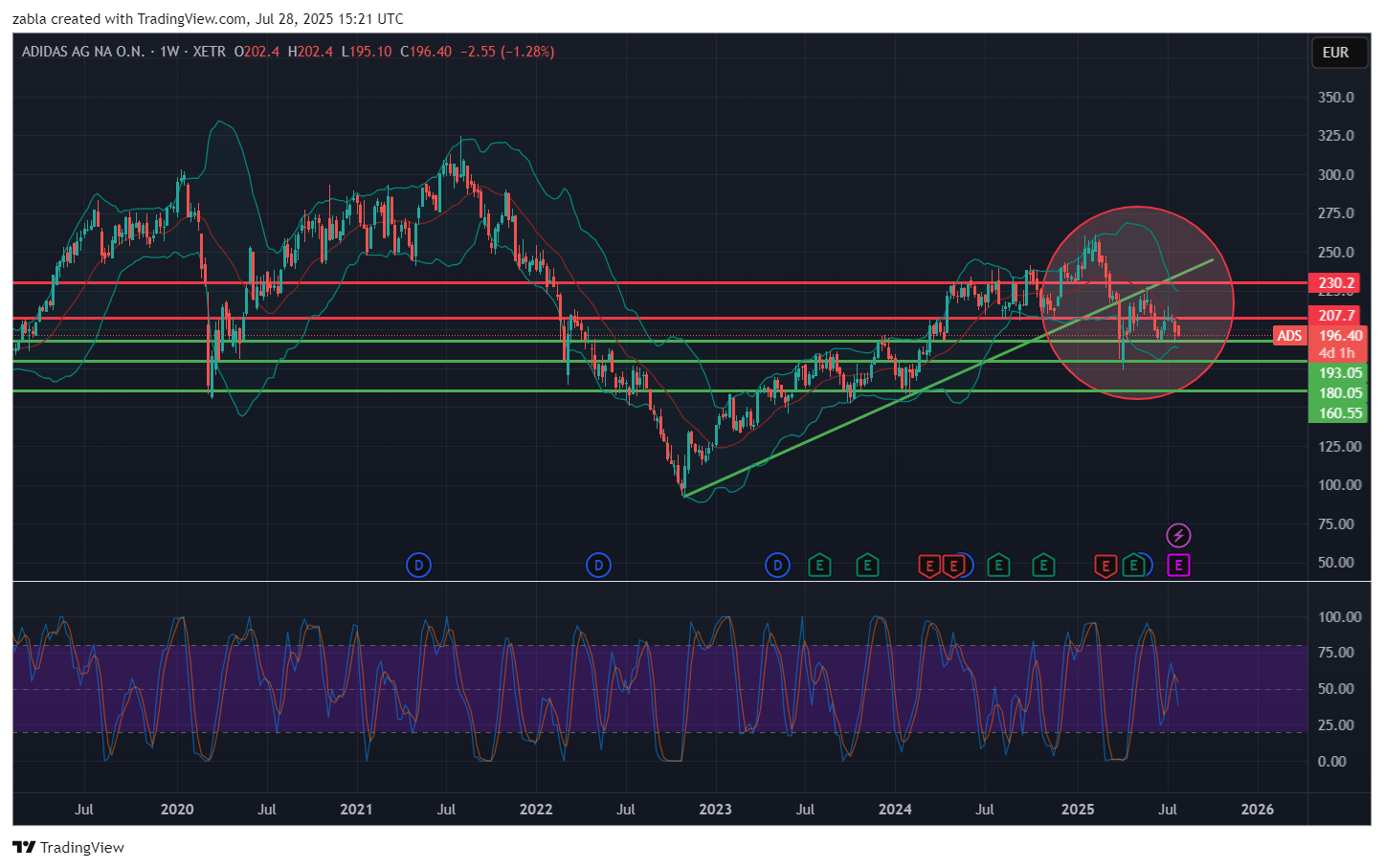1384x868 pixels.
Task: Open the dividend D marker in mid-2021
Action: point(418,566)
